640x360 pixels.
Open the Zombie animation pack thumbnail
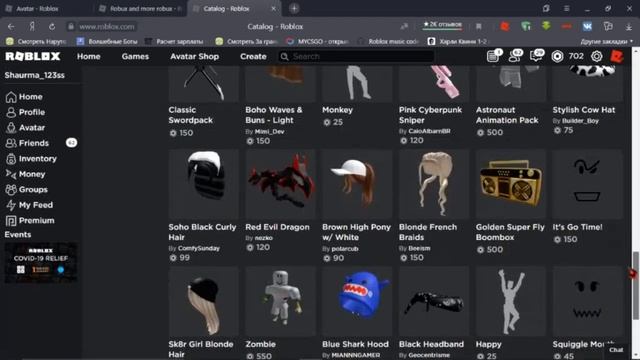280,301
